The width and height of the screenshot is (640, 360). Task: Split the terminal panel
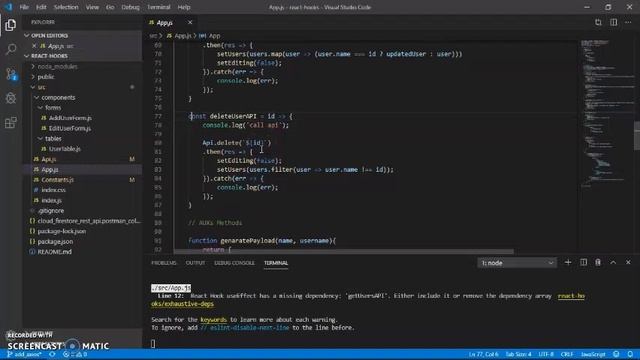click(x=583, y=262)
